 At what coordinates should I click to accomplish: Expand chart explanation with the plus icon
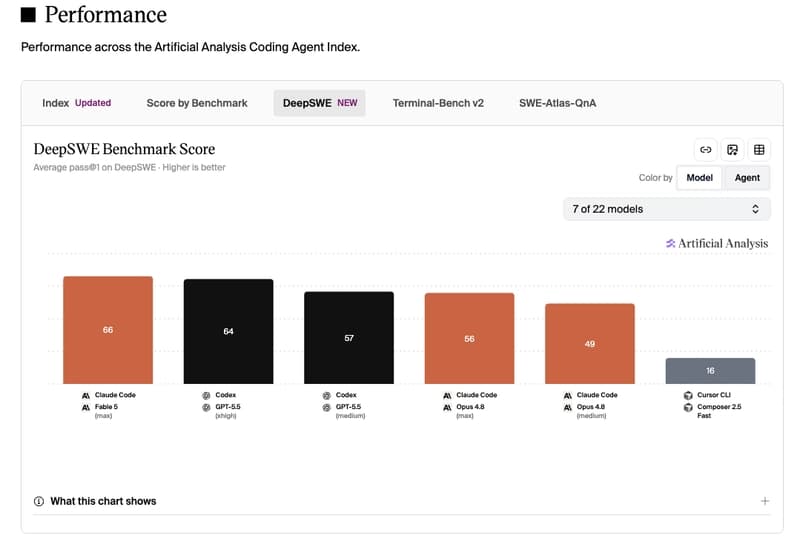(764, 501)
